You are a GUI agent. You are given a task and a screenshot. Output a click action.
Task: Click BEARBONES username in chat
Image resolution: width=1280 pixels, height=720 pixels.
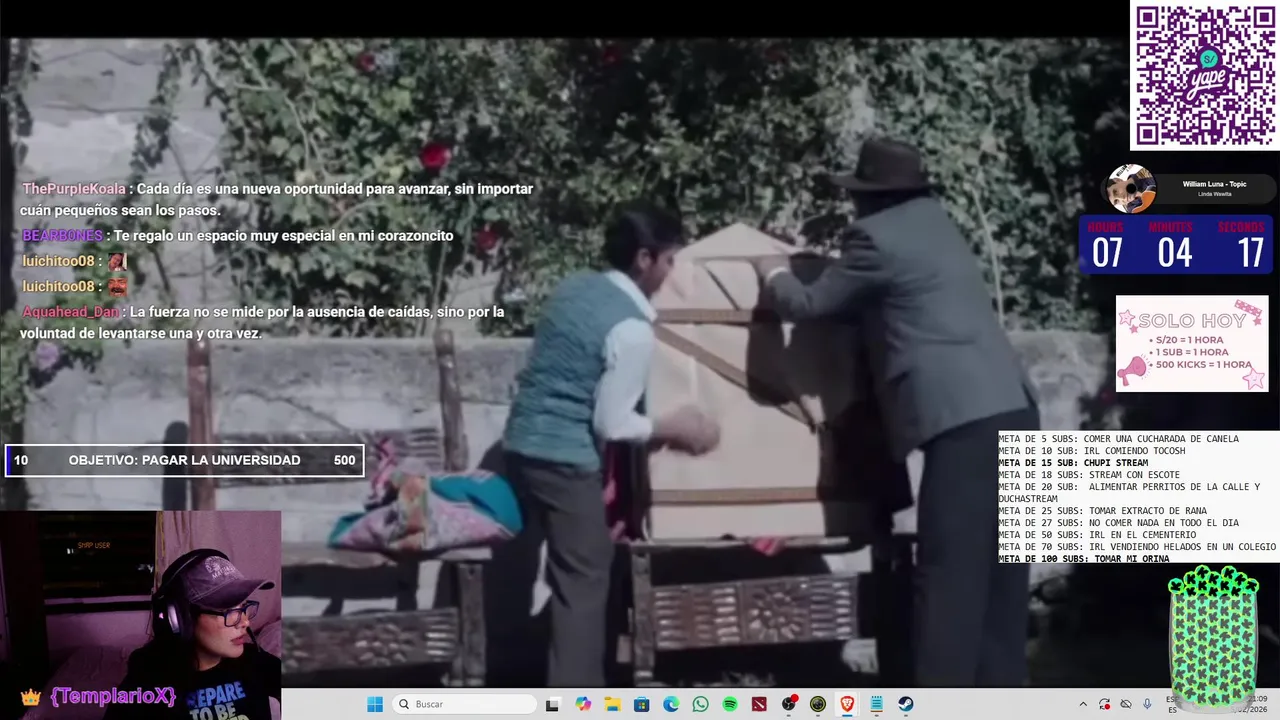62,236
